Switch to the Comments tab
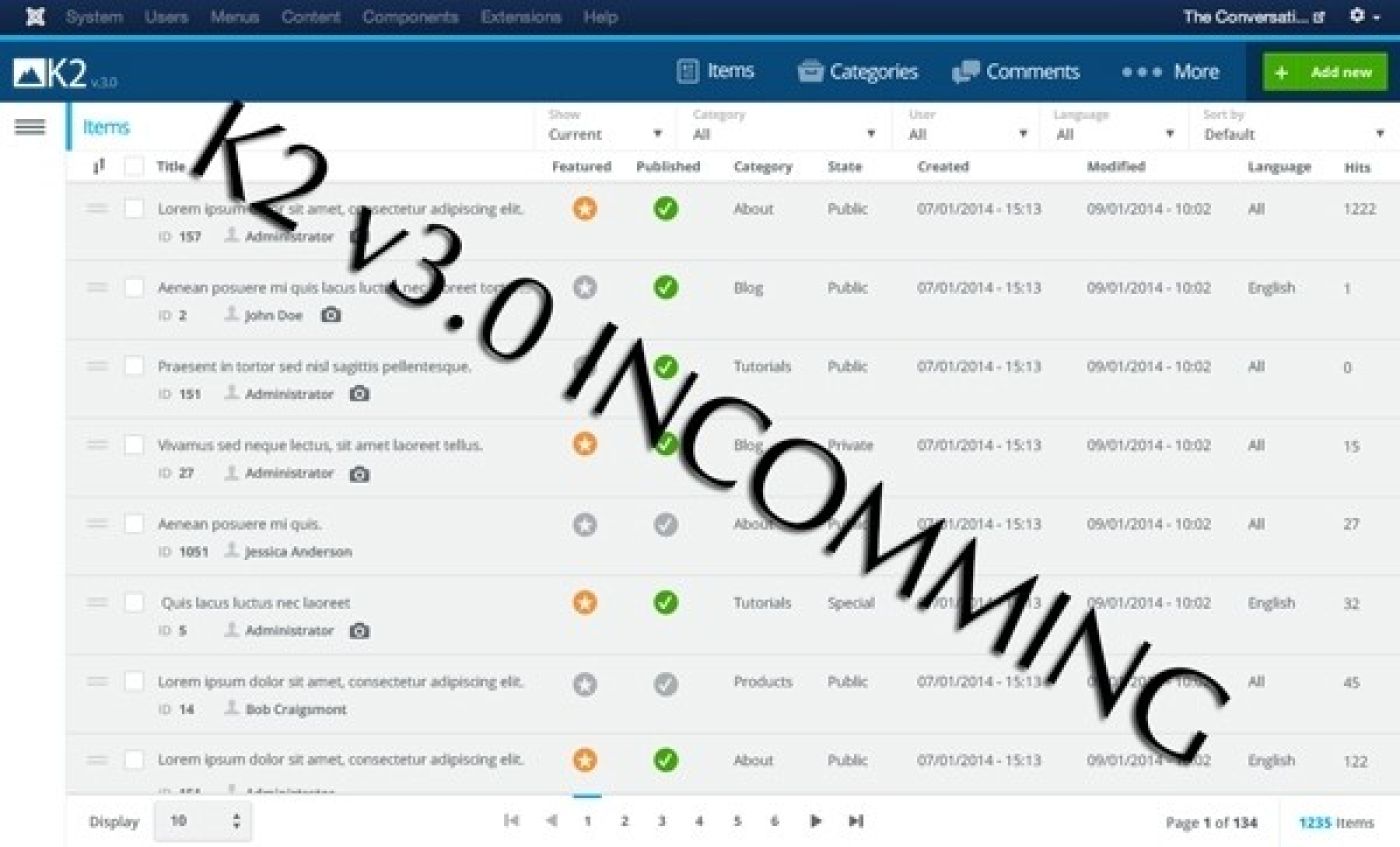Viewport: 1400px width, 847px height. coord(1015,71)
